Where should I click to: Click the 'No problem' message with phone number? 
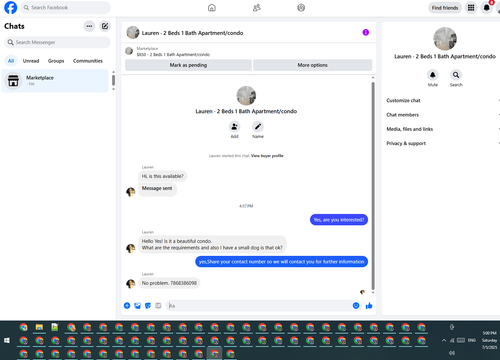(x=169, y=283)
